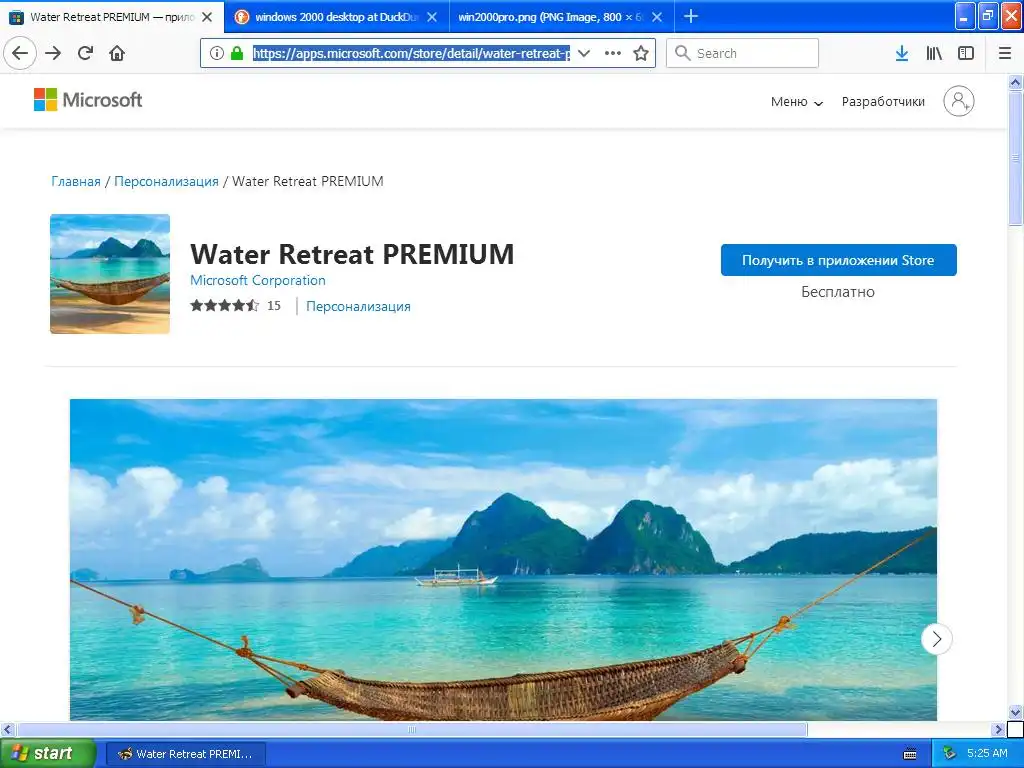Click the horizontal scrollbar track
Viewport: 1024px width, 768px height.
click(x=902, y=729)
